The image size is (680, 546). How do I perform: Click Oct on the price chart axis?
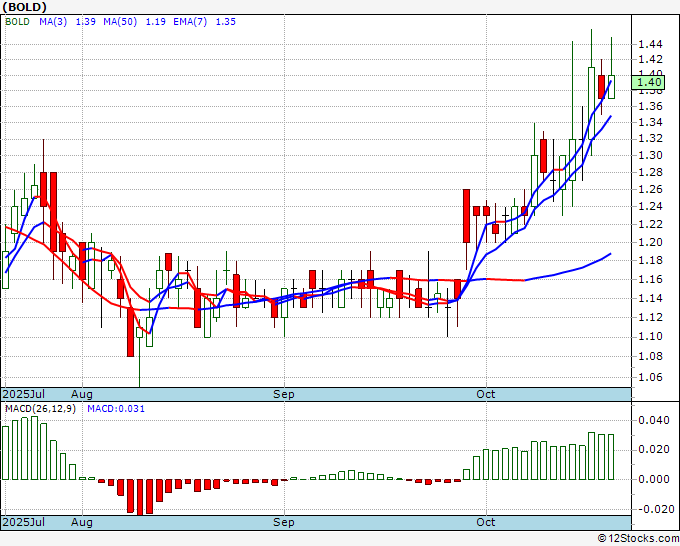pyautogui.click(x=486, y=394)
